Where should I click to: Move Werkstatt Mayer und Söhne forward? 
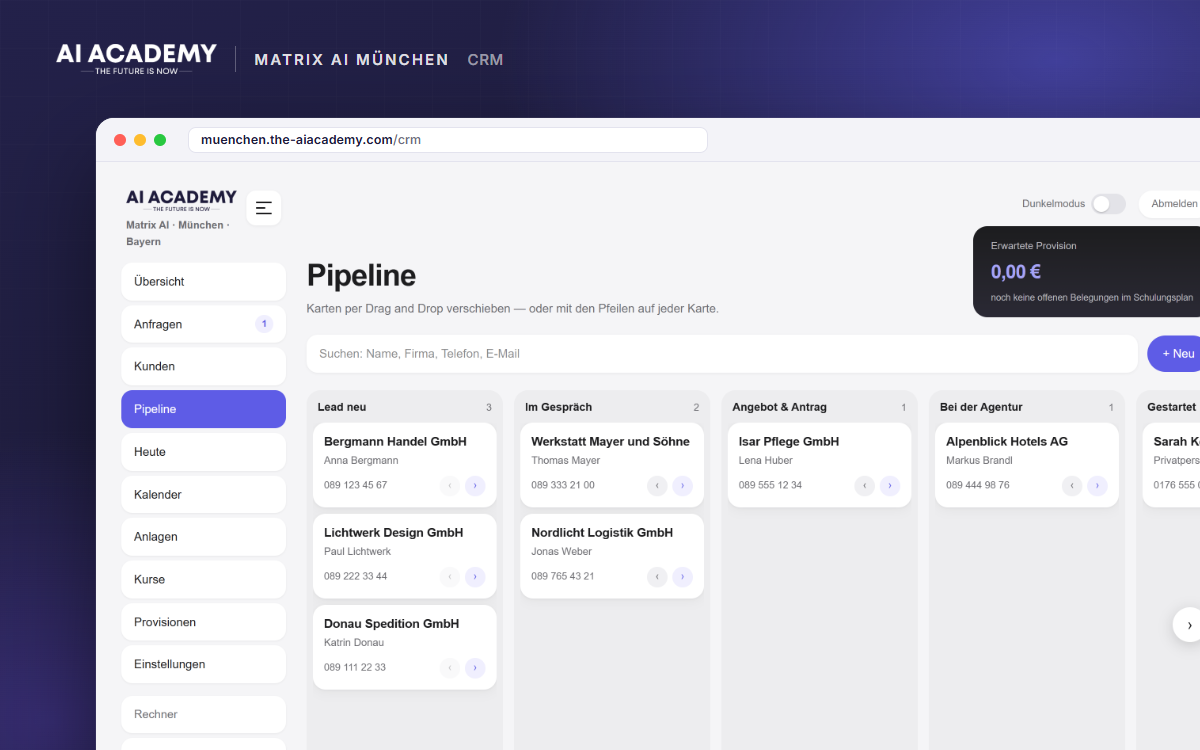(682, 486)
